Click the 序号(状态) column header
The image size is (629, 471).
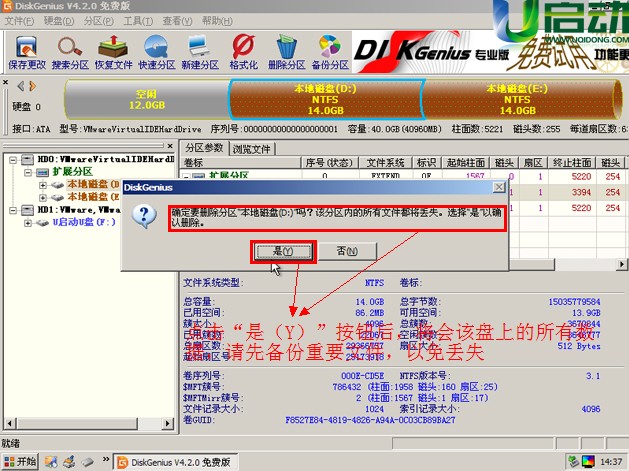(329, 162)
